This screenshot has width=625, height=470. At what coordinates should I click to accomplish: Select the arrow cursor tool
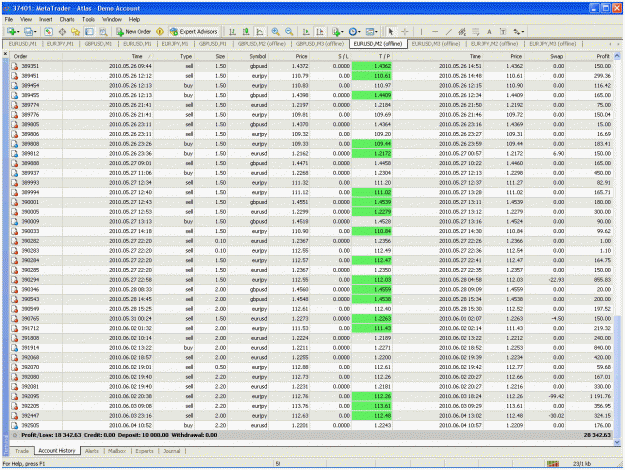(x=391, y=31)
